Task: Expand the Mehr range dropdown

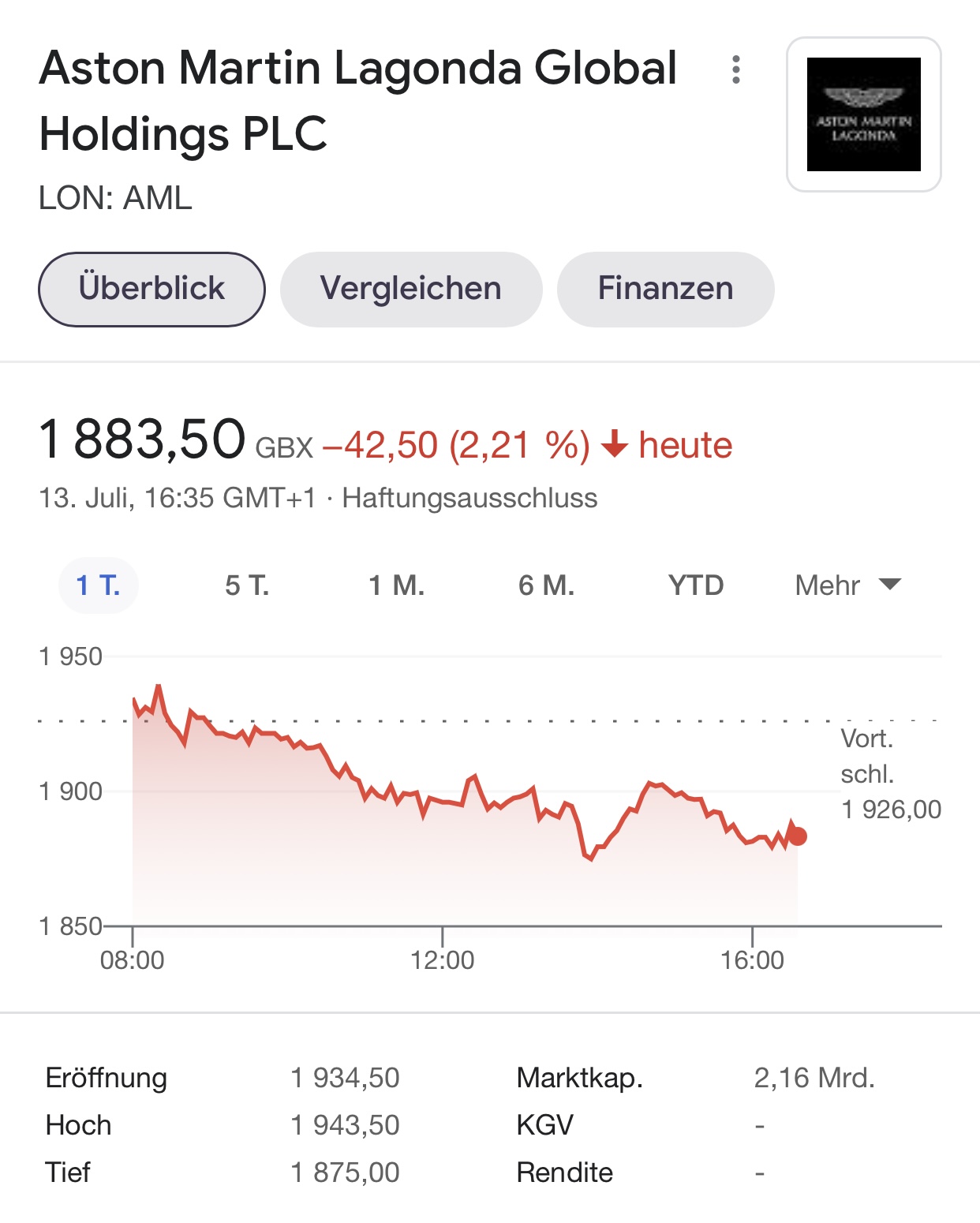Action: (x=848, y=585)
